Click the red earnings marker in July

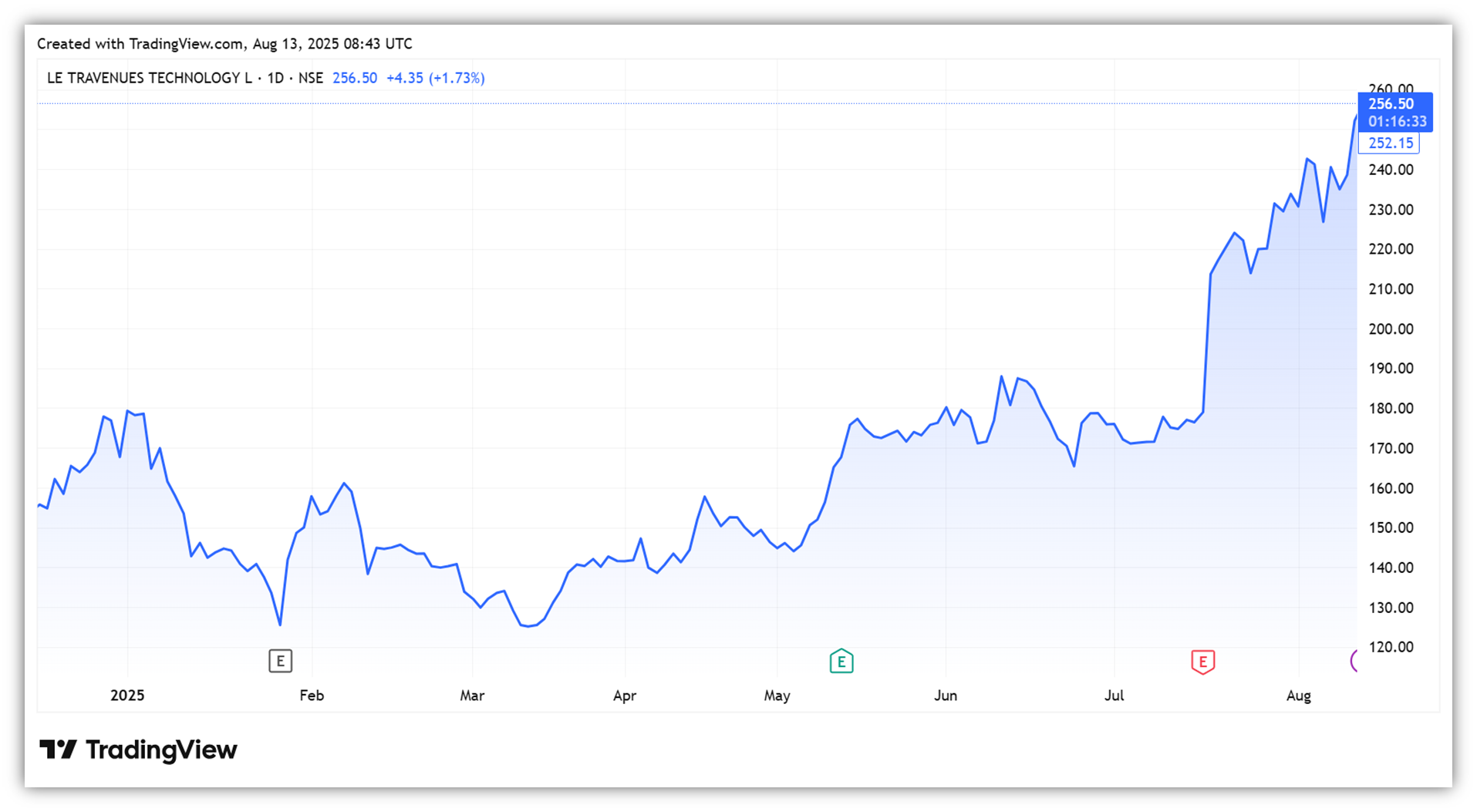click(x=1202, y=662)
